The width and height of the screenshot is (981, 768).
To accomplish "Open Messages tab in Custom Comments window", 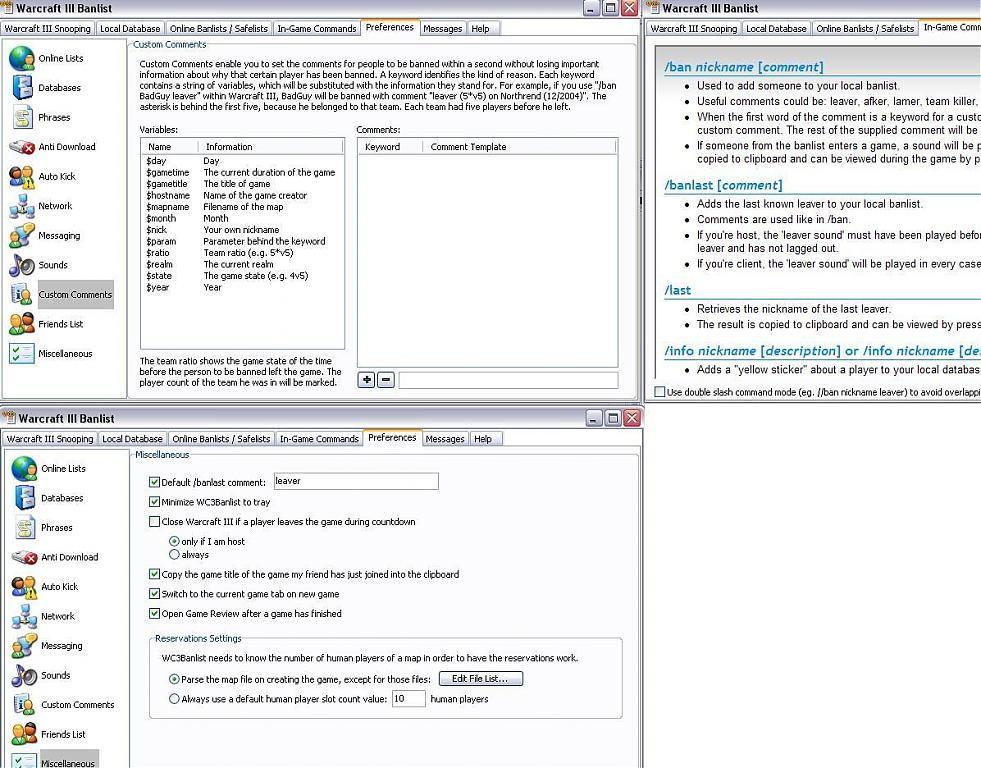I will pyautogui.click(x=442, y=29).
